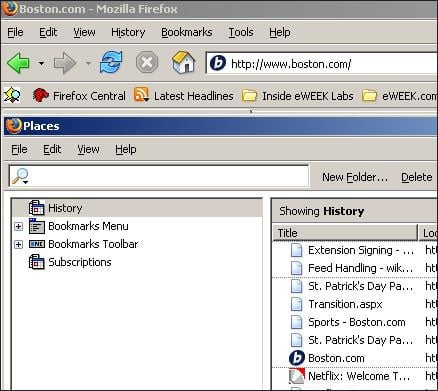Open the Tools menu
438x391 pixels.
click(x=241, y=32)
